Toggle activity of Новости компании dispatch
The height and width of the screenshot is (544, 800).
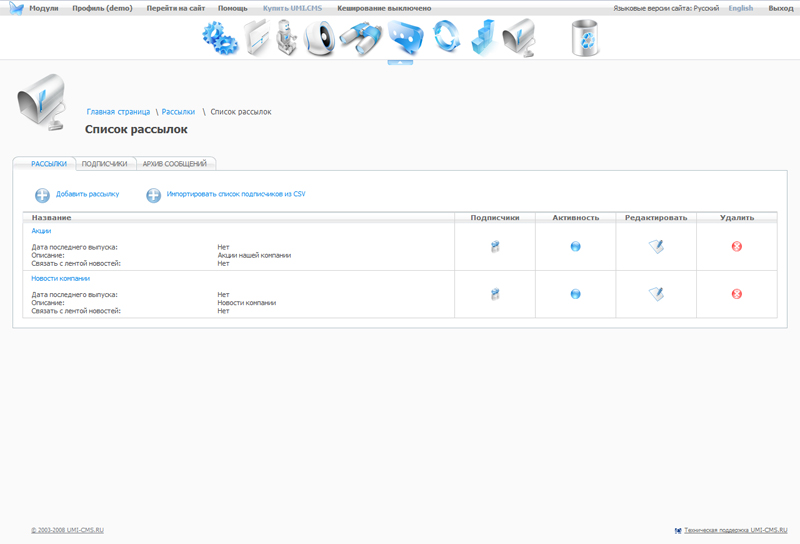point(576,294)
